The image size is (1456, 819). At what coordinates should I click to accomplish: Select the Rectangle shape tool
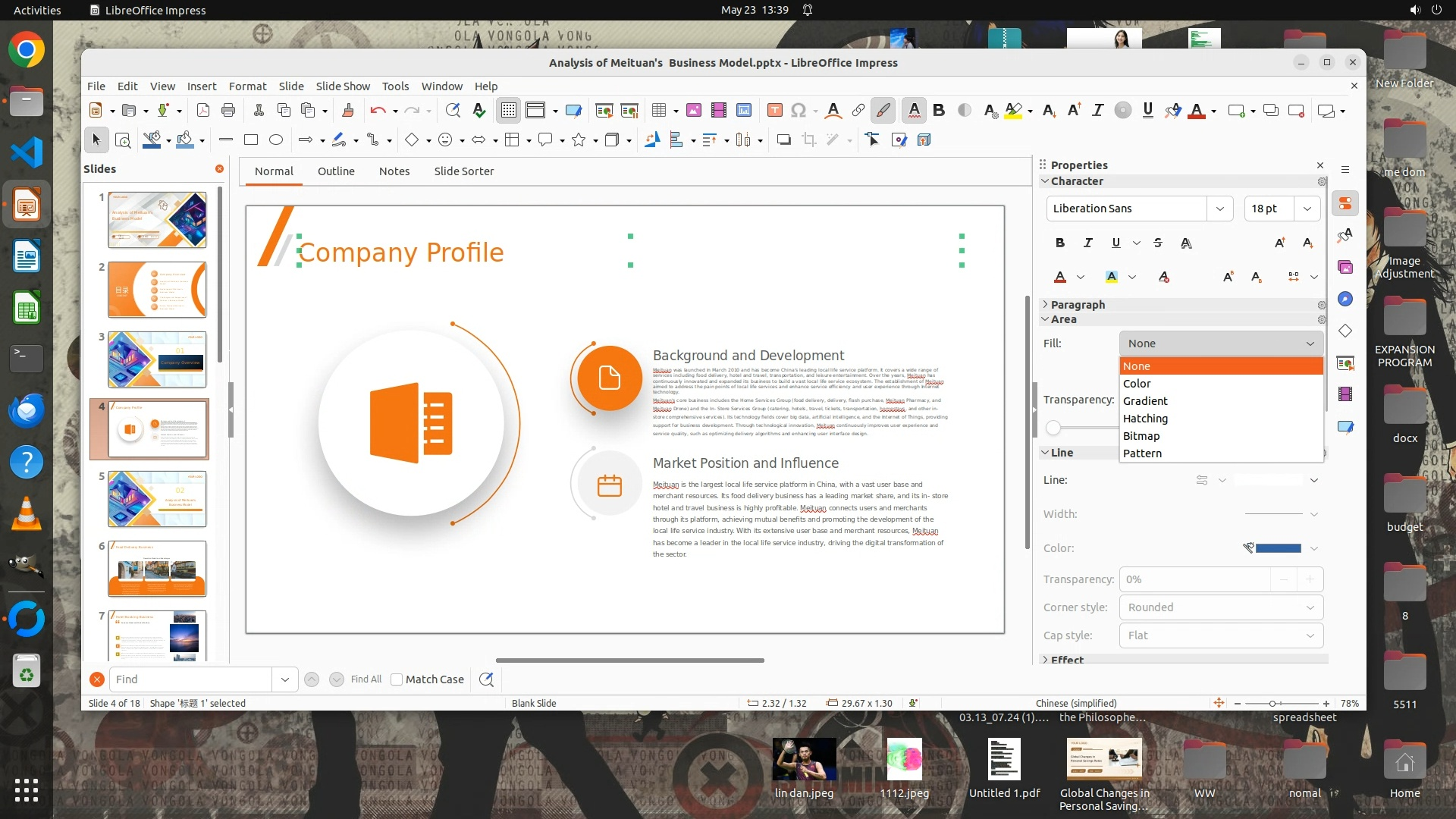click(251, 140)
